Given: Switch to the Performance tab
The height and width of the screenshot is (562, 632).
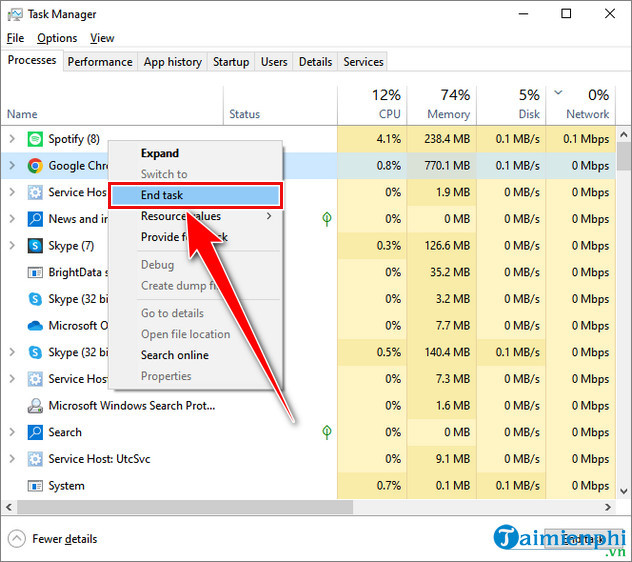Looking at the screenshot, I should tap(100, 62).
